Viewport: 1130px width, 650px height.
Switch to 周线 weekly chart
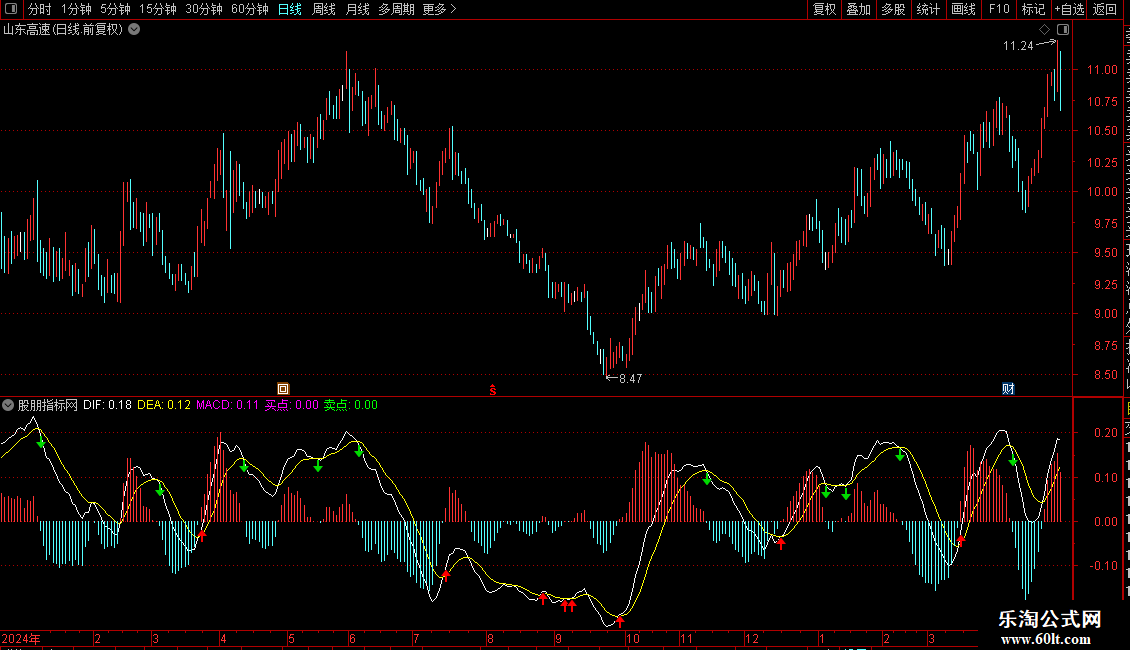(324, 9)
